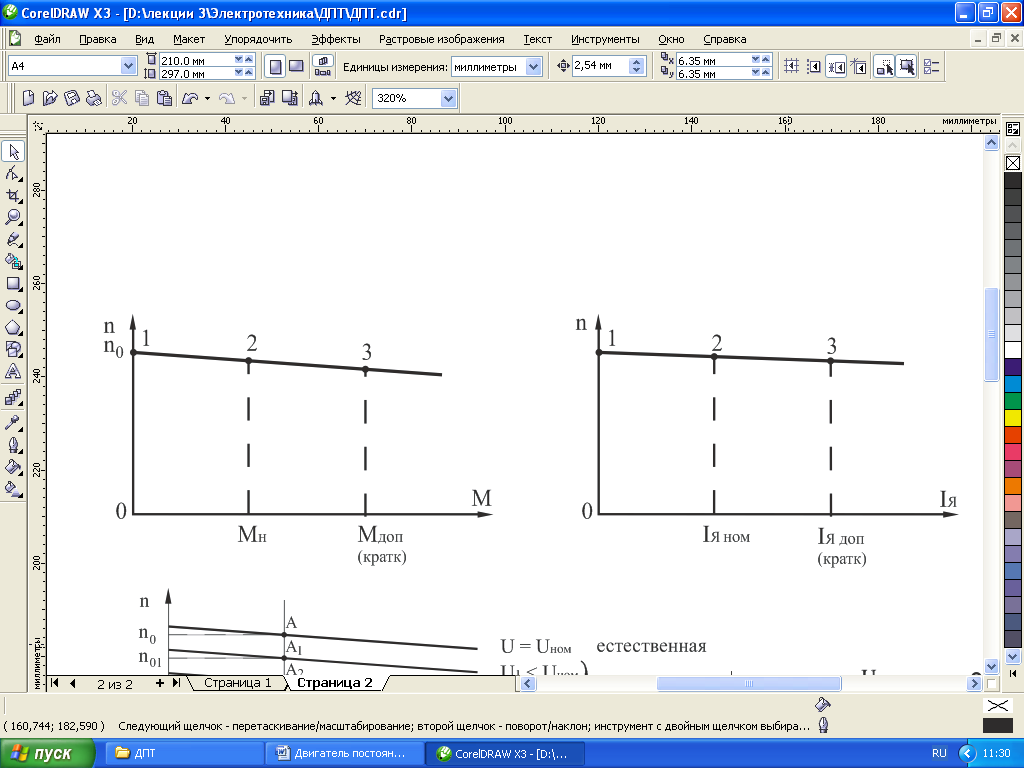Toggle Draw Complex Objects when moving
The height and width of the screenshot is (768, 1024).
click(x=884, y=67)
